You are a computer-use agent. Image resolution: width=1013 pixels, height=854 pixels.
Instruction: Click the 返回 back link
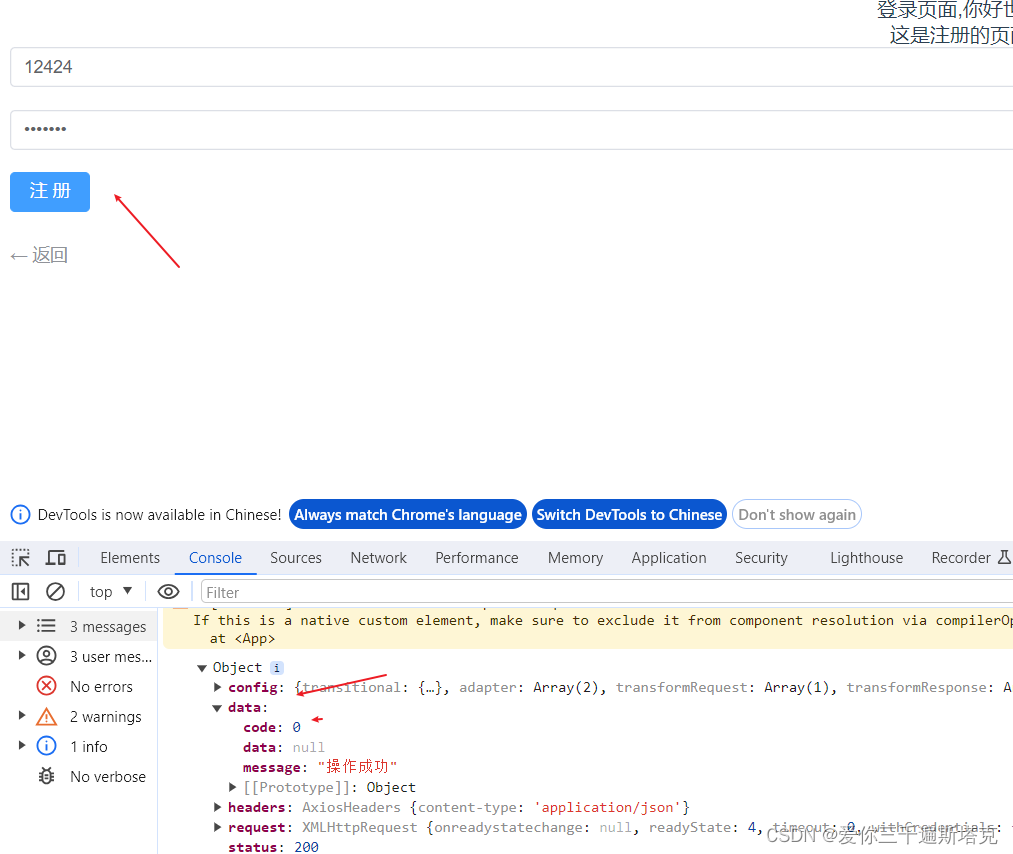click(x=38, y=254)
